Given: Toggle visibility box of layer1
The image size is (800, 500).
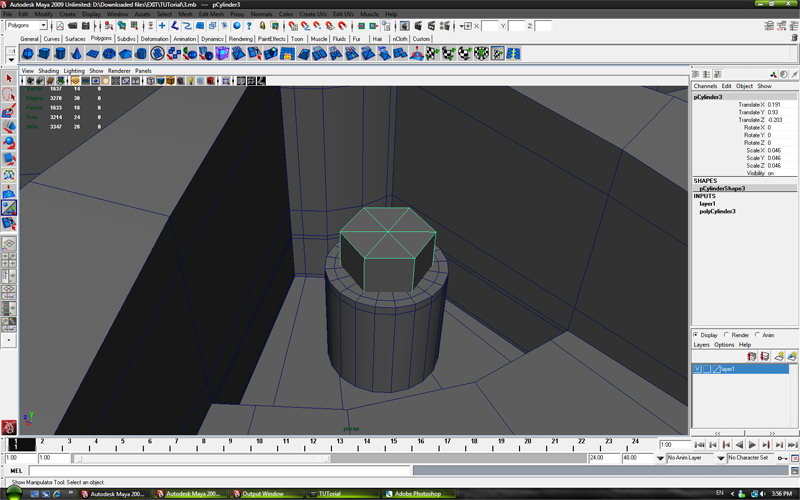Looking at the screenshot, I should click(x=697, y=369).
